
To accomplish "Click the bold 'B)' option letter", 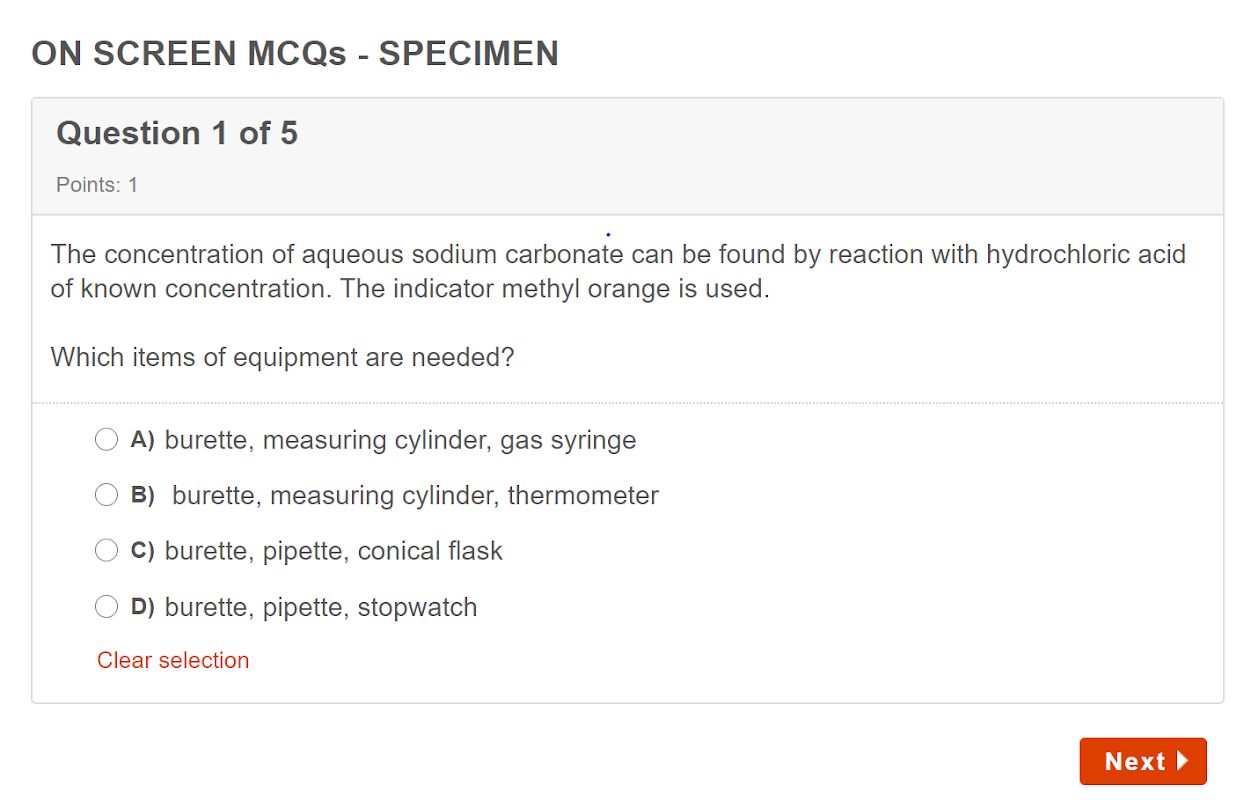I will 142,495.
